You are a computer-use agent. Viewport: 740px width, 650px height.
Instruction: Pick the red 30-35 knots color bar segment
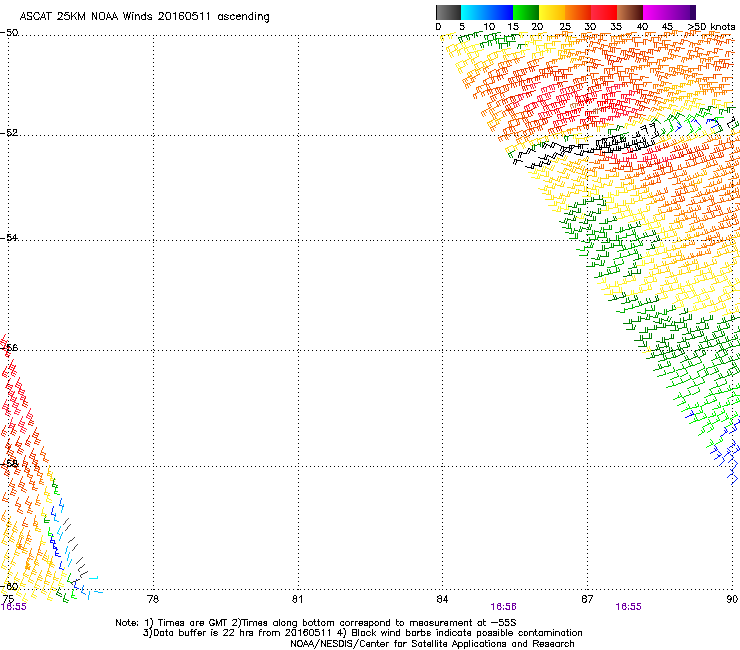click(604, 12)
